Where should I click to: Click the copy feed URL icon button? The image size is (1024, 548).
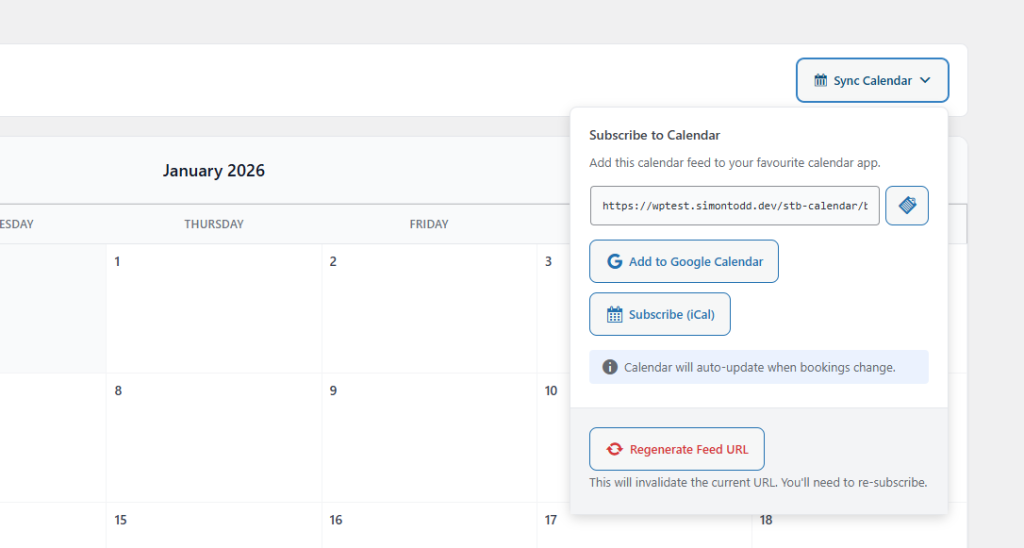tap(906, 205)
